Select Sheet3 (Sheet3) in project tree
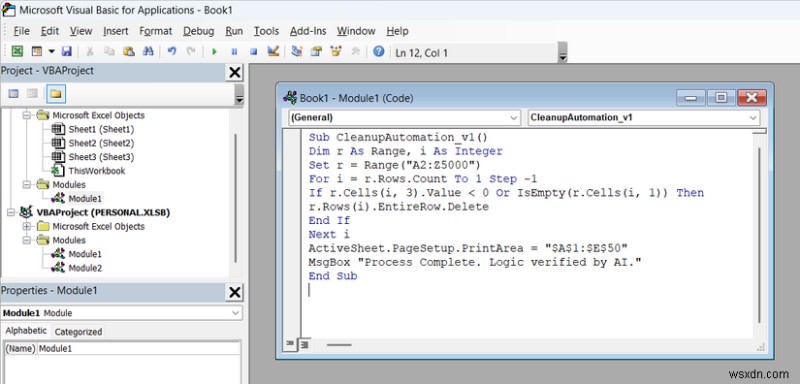 (101, 157)
